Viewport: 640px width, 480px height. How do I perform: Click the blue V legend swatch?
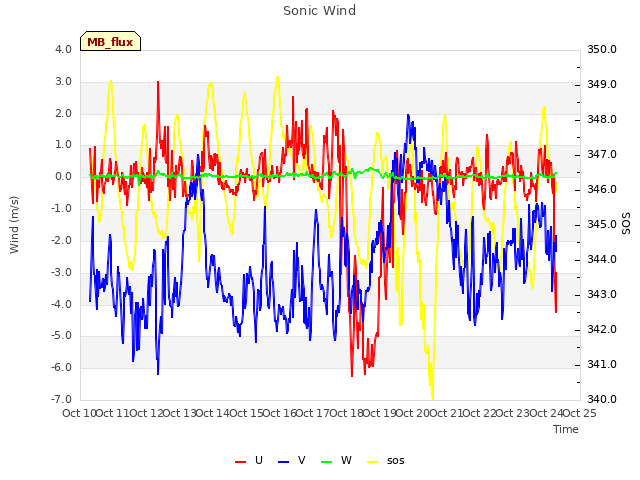coord(283,462)
